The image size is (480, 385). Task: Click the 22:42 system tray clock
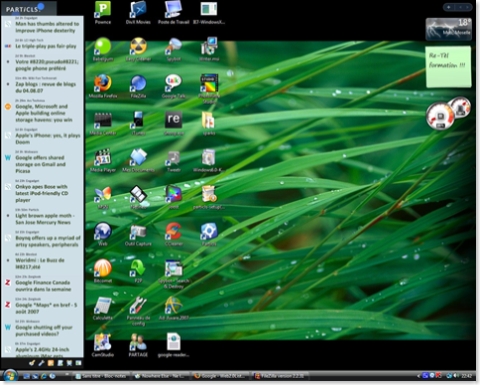pyautogui.click(x=467, y=376)
